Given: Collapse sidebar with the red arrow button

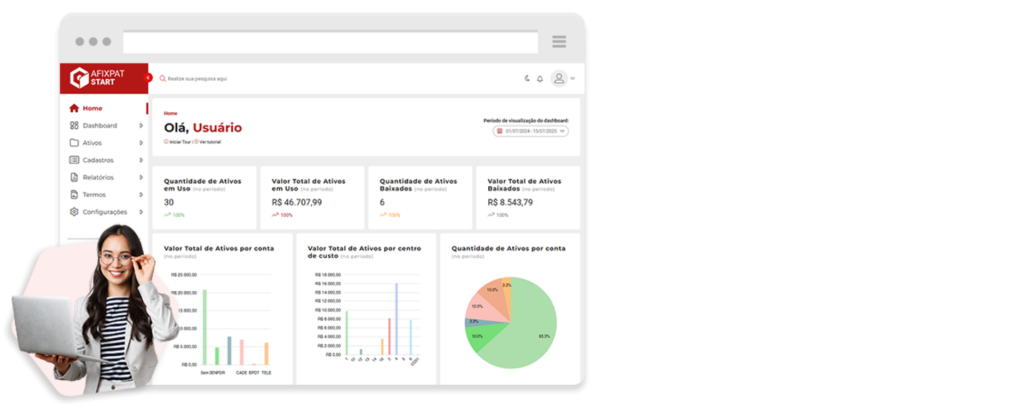Looking at the screenshot, I should [148, 77].
